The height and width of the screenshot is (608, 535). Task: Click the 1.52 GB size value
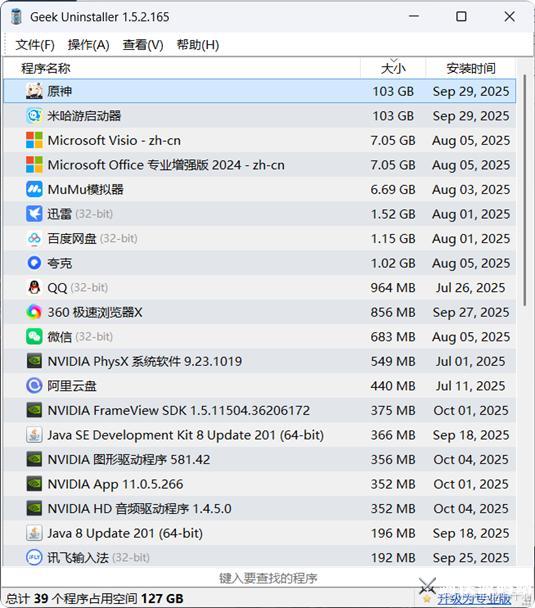coord(393,214)
